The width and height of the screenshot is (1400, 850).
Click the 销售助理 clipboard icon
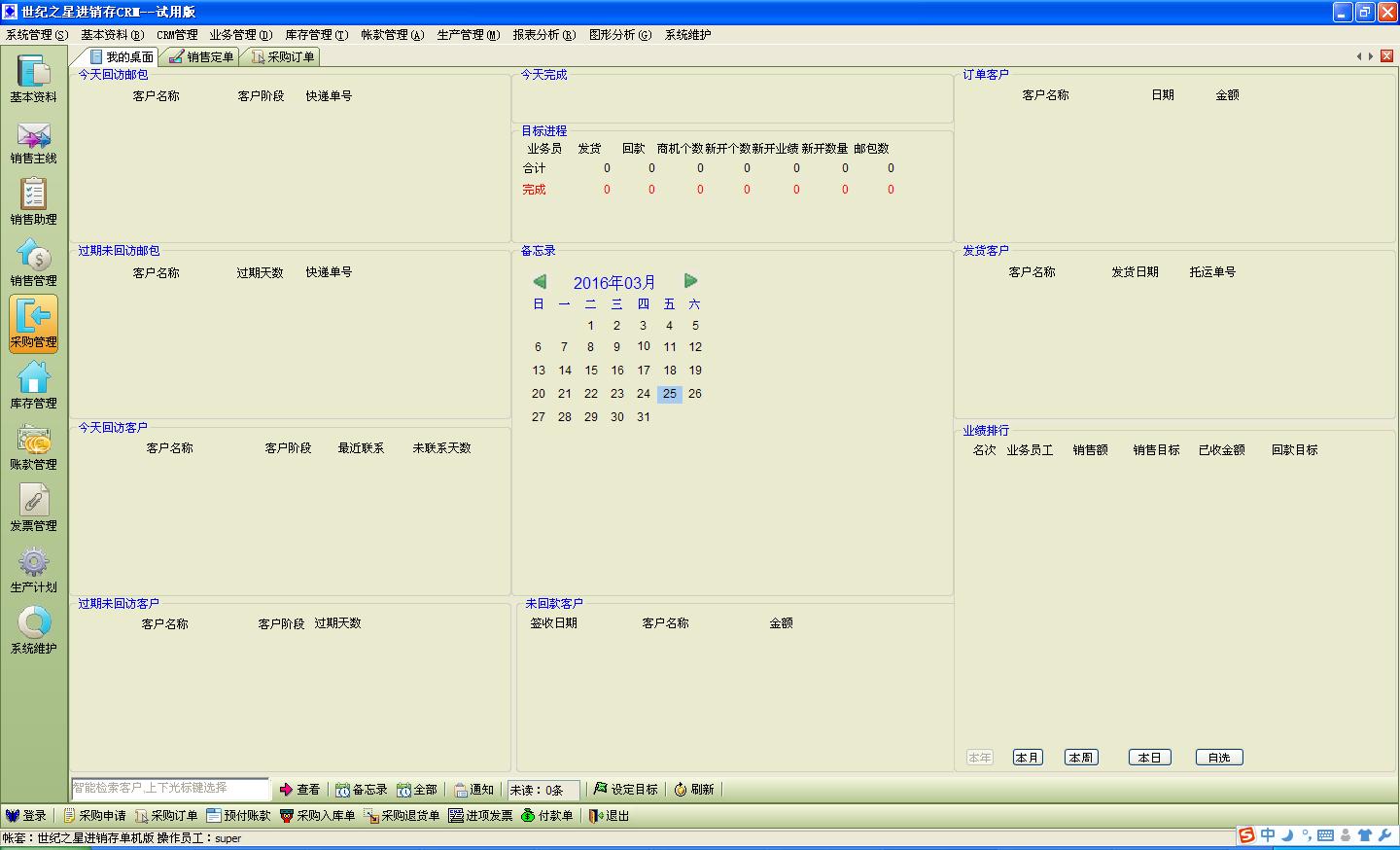(33, 198)
